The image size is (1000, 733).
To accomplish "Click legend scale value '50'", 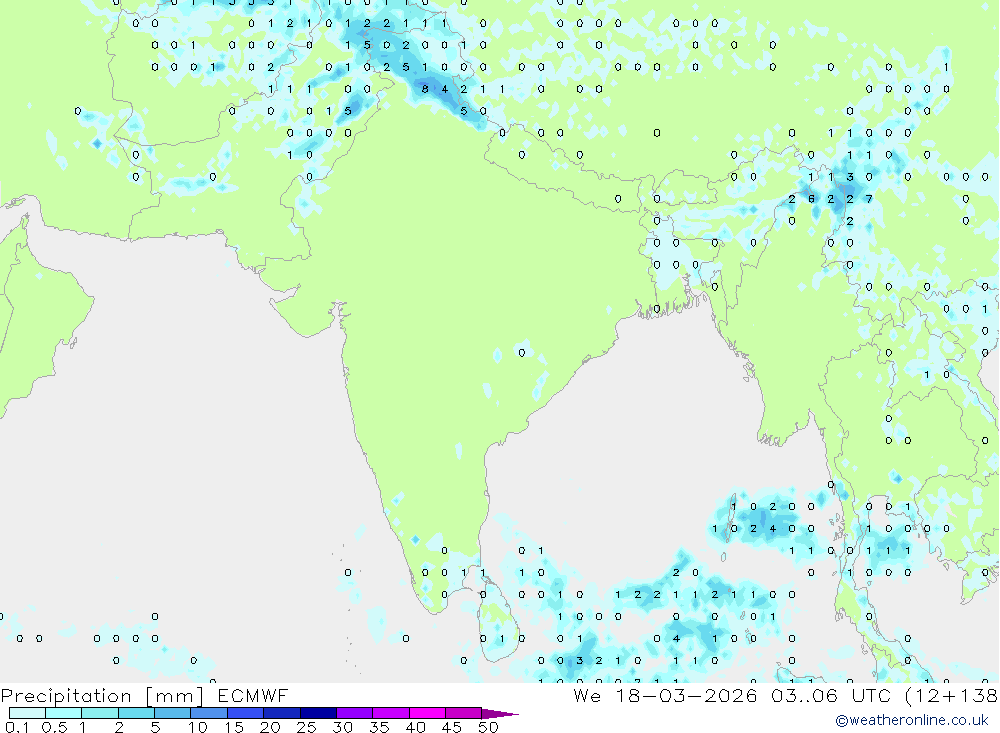I will pyautogui.click(x=488, y=727).
